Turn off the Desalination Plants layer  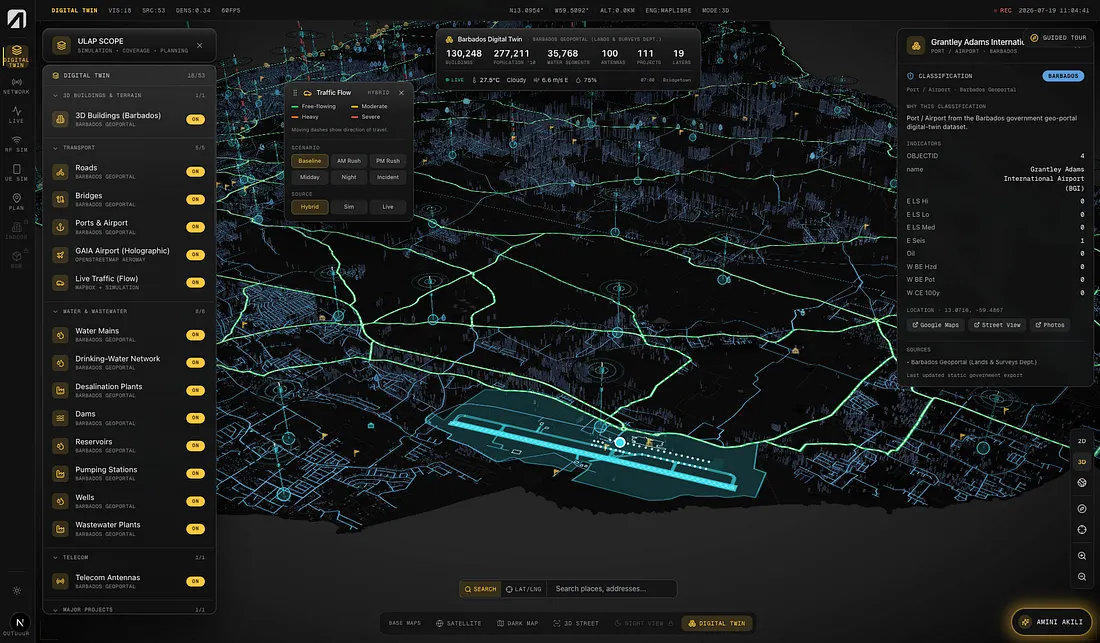(195, 391)
